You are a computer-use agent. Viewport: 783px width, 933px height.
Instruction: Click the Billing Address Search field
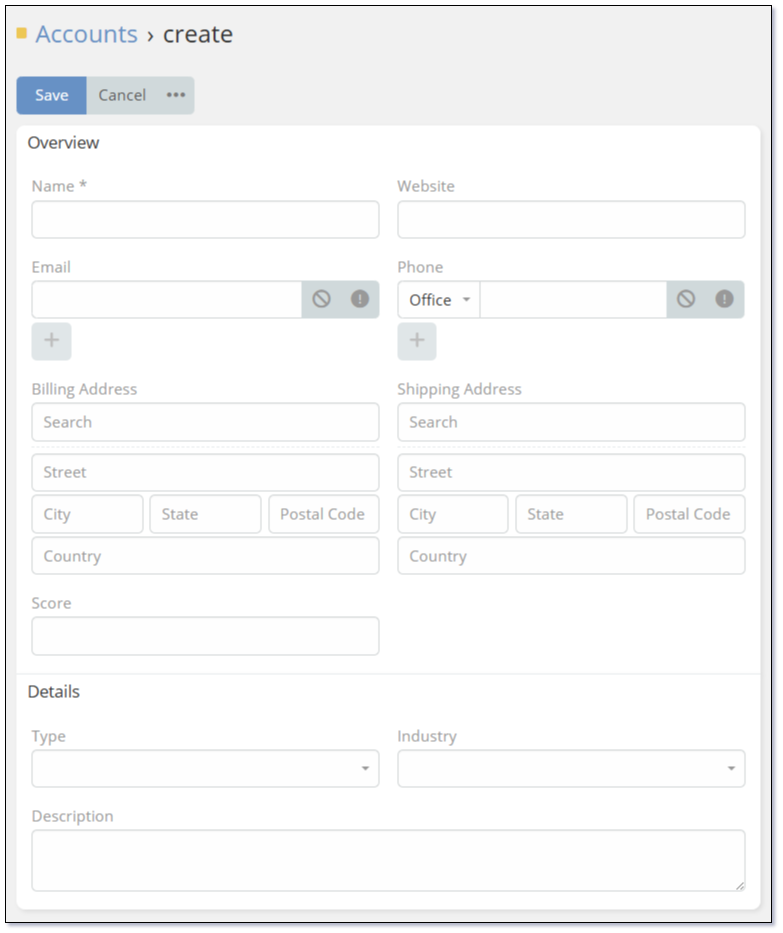[x=205, y=422]
